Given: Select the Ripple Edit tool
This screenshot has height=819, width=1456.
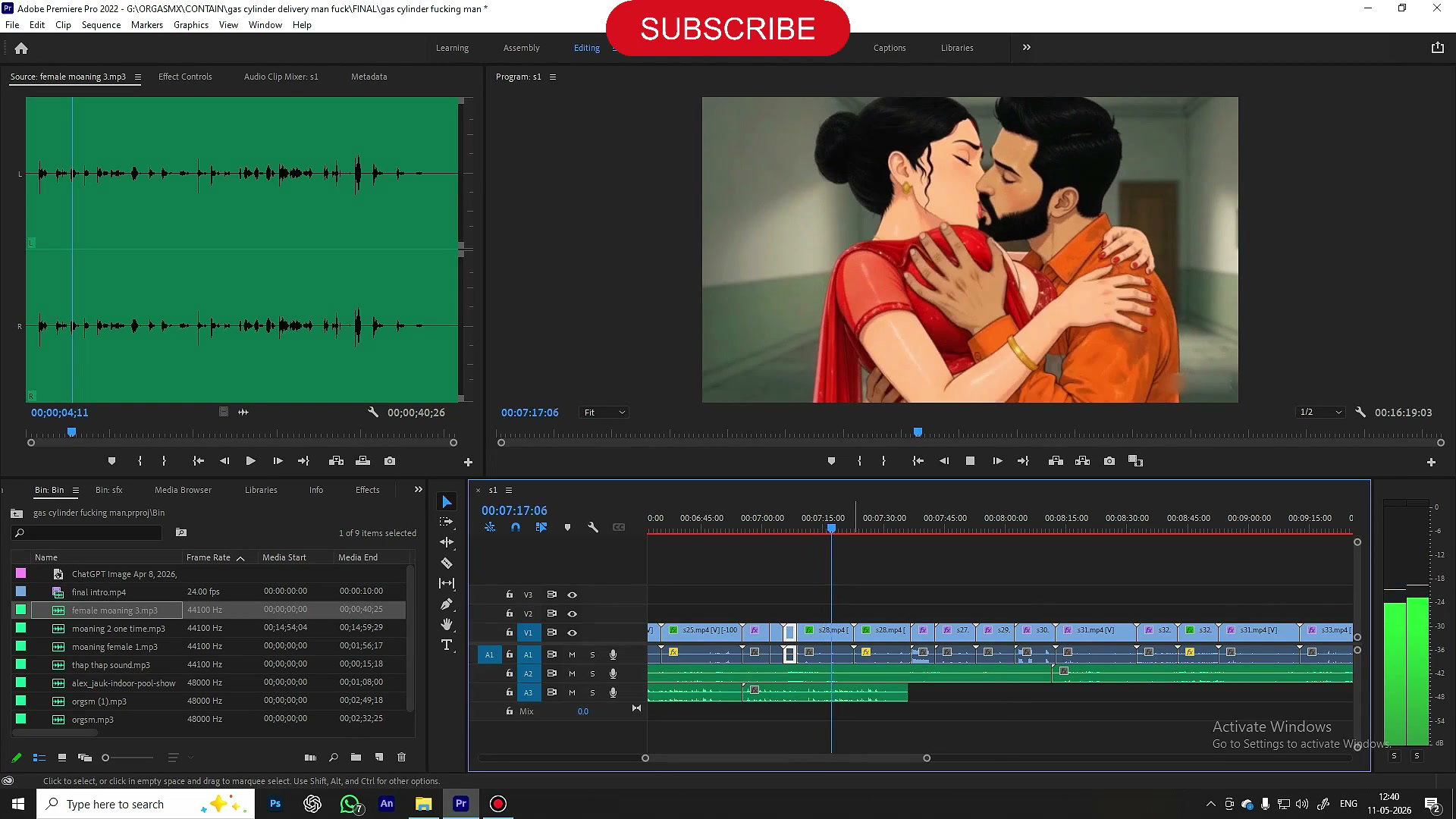Looking at the screenshot, I should tap(447, 542).
